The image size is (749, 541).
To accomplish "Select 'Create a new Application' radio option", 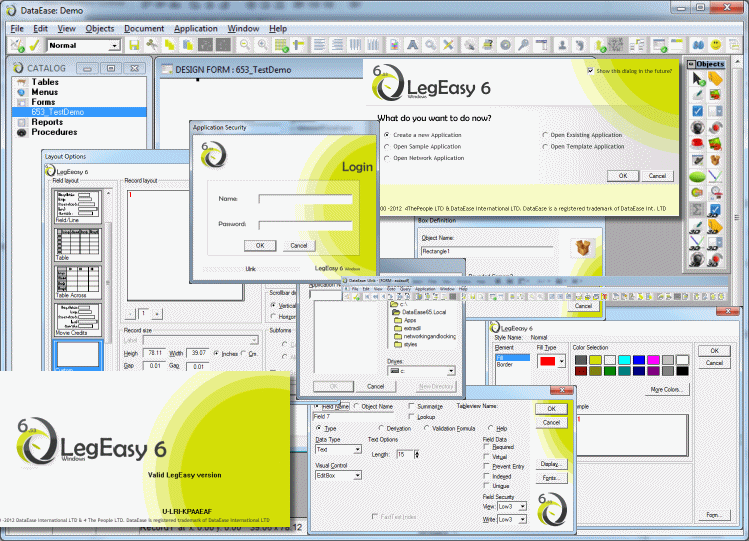I will tap(387, 135).
